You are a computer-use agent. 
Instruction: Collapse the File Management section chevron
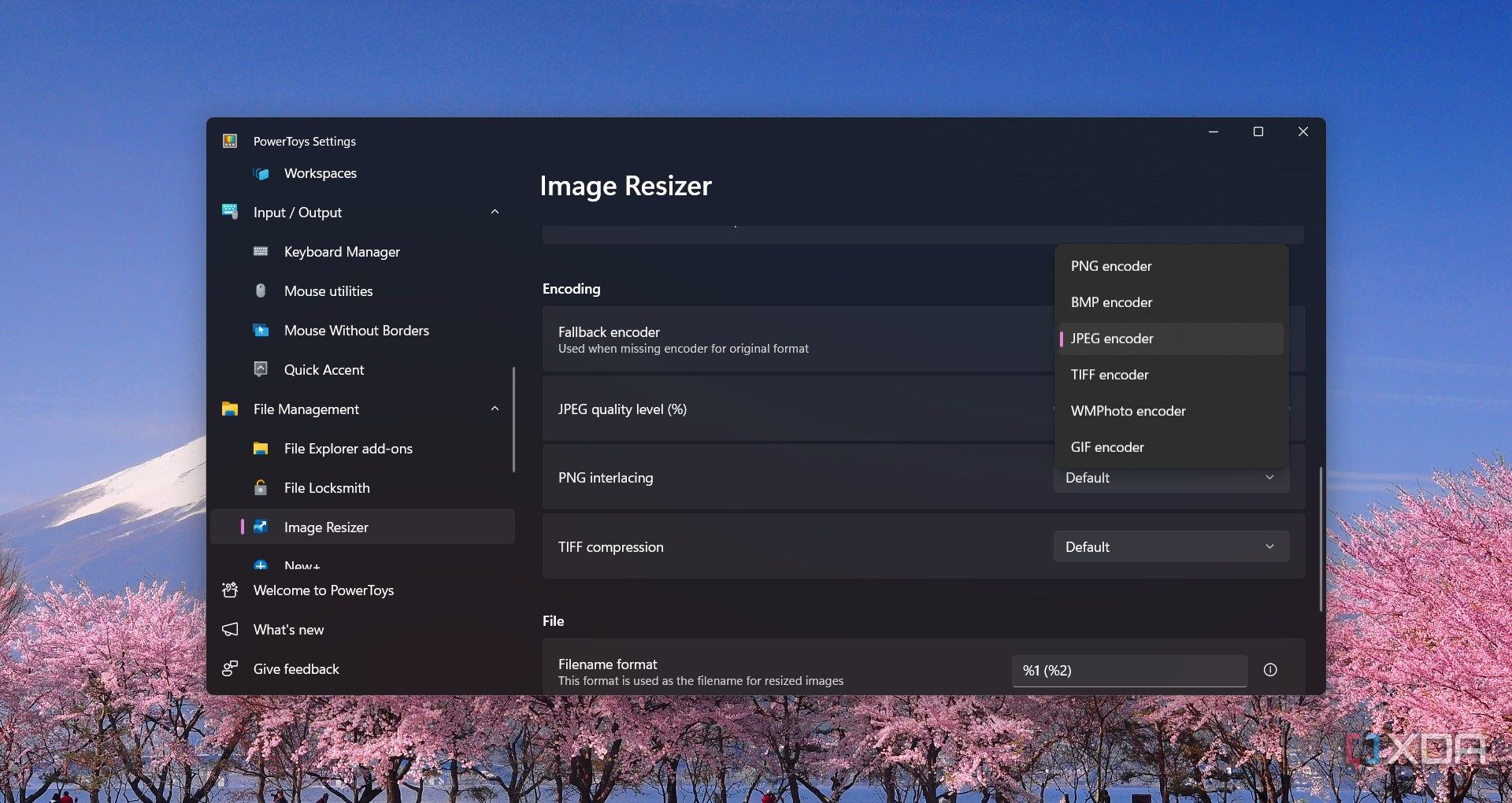(495, 409)
